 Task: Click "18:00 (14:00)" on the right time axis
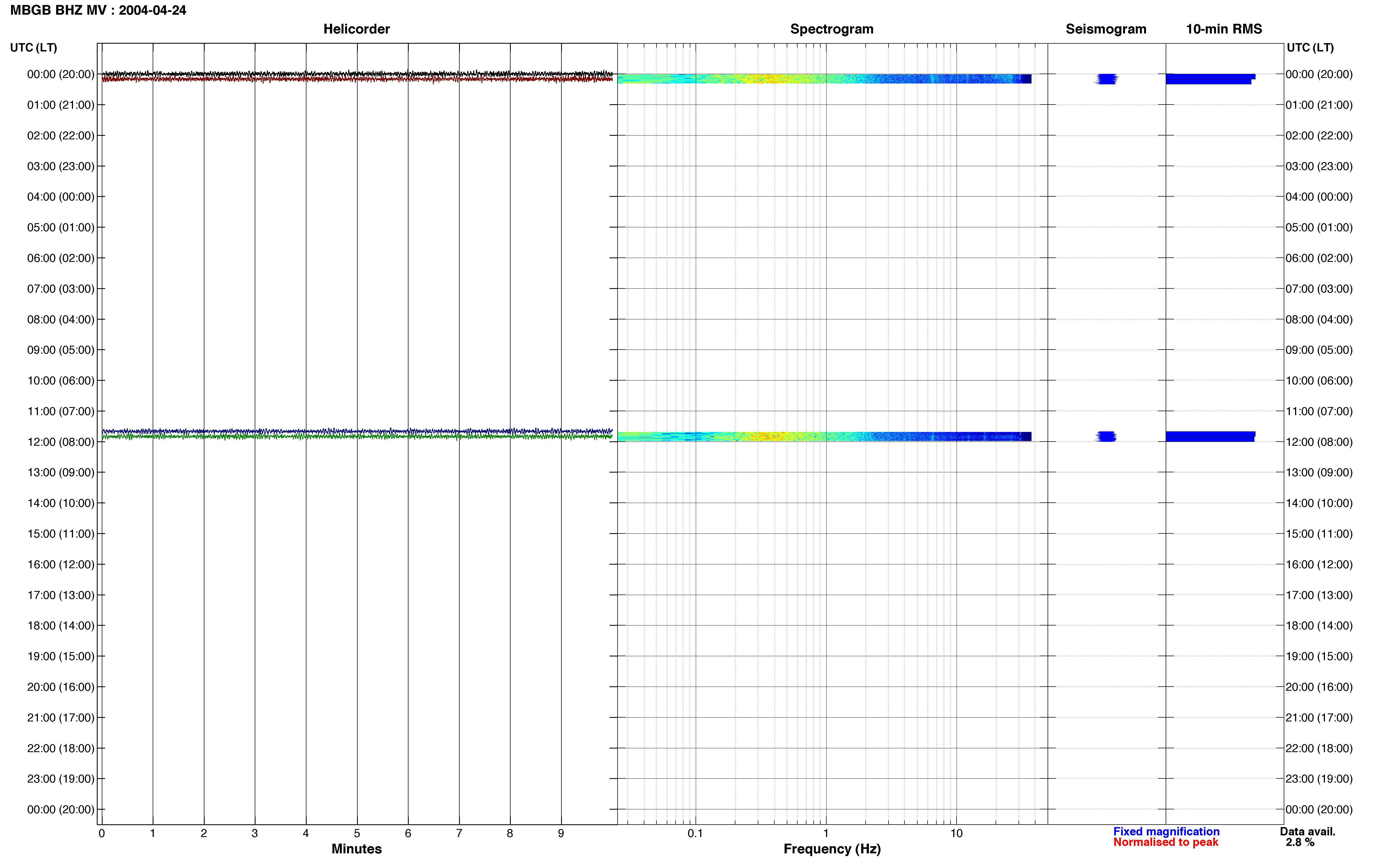pyautogui.click(x=1319, y=626)
